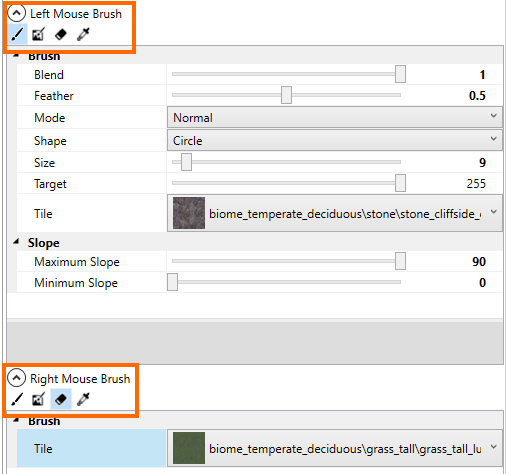Click the Minimum Slope value 0
The image size is (506, 474).
[x=482, y=283]
